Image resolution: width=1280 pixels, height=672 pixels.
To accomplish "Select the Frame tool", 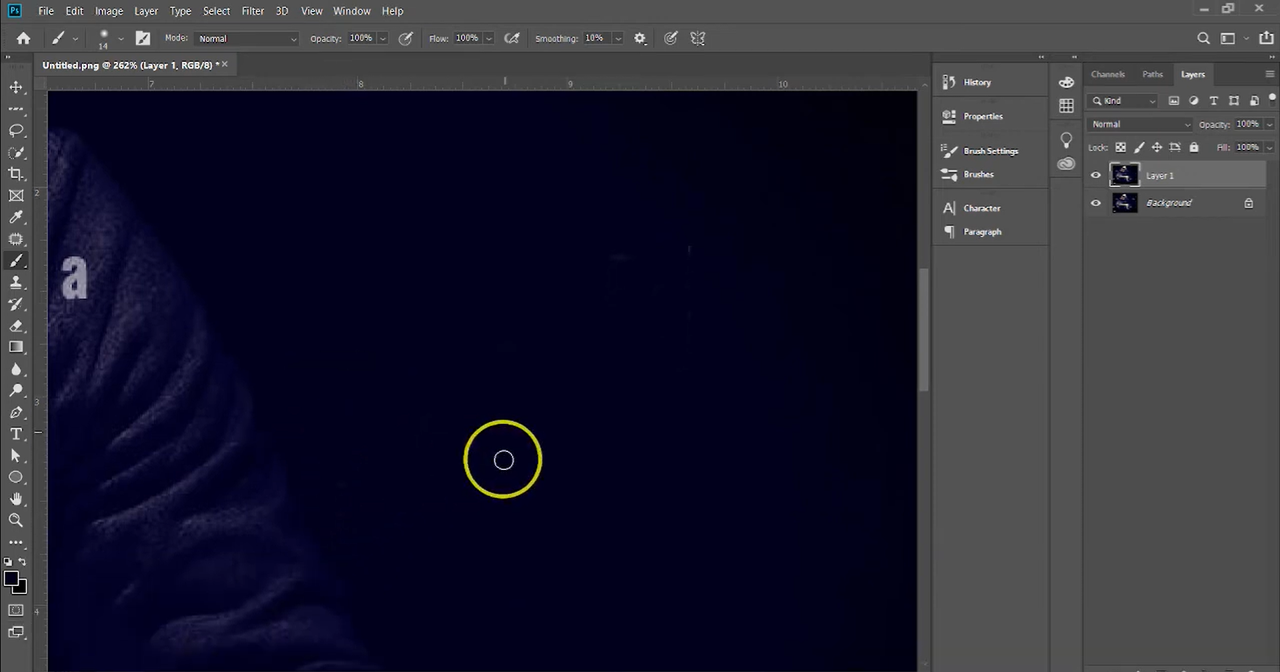I will pos(16,196).
